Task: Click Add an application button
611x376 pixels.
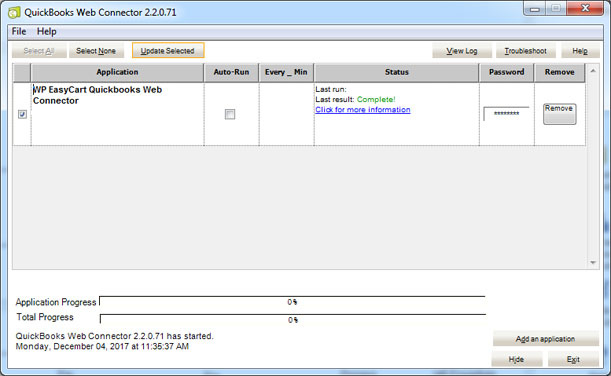Action: tap(546, 339)
